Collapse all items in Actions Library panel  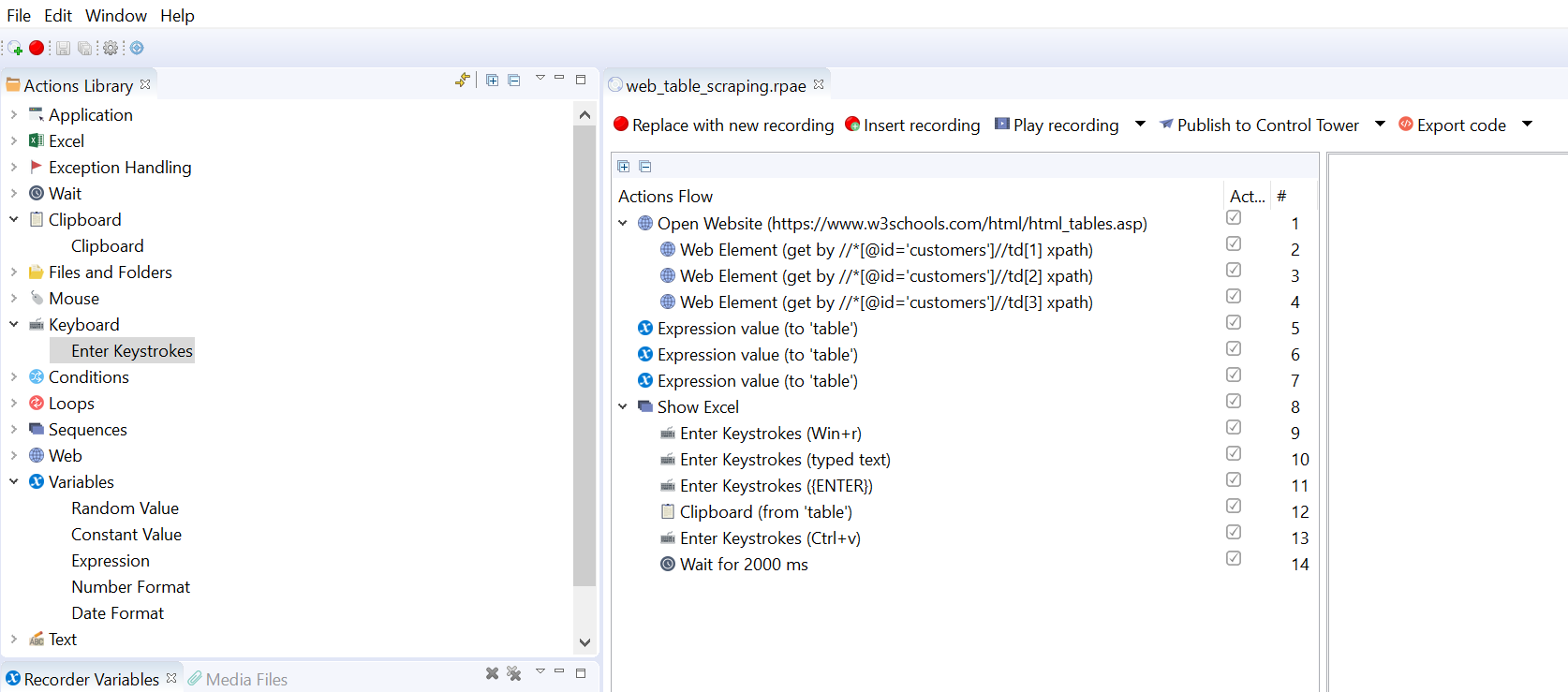[514, 81]
